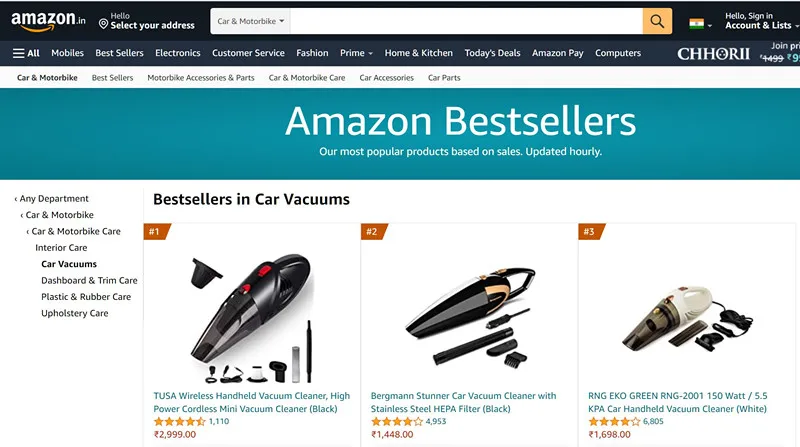Click the Bergmann Stunner vacuum product image
The height and width of the screenshot is (447, 800).
469,316
